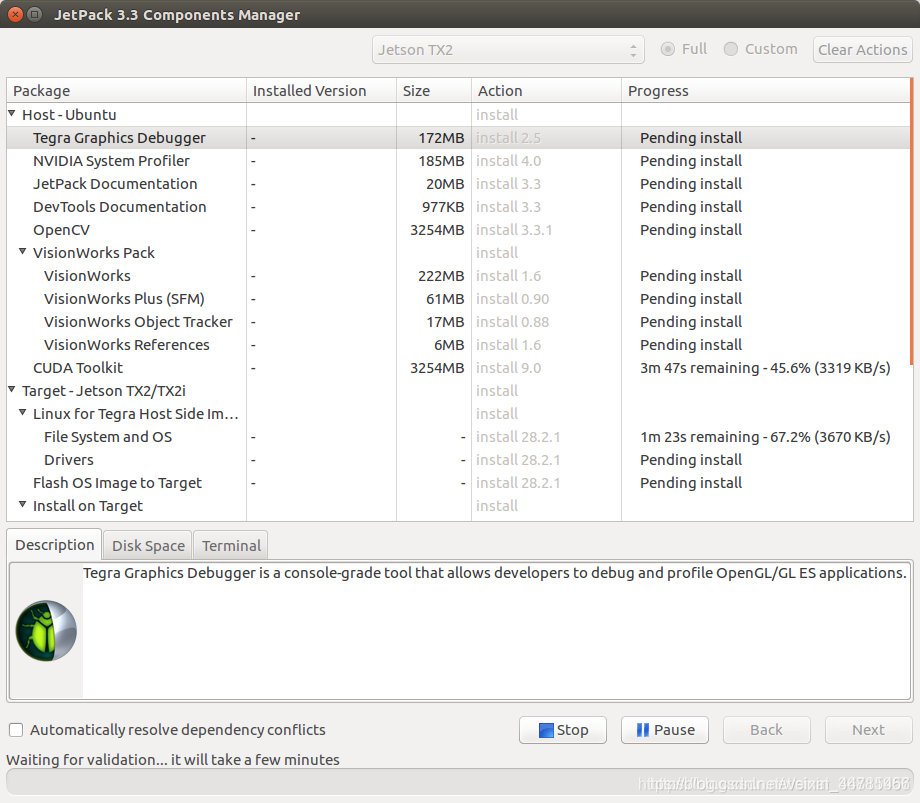Click the overall validation progress bar
The image size is (920, 803).
coord(459,782)
